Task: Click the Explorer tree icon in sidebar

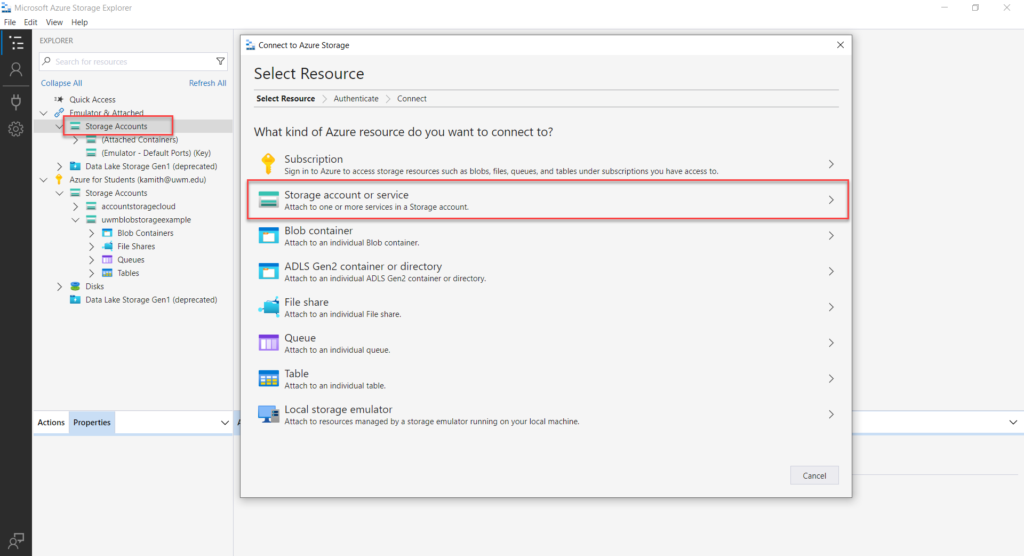Action: click(16, 43)
